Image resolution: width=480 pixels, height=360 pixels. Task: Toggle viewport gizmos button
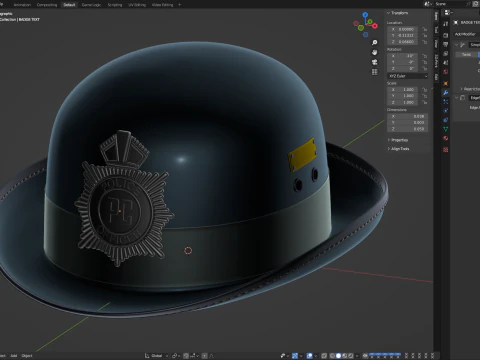point(295,356)
